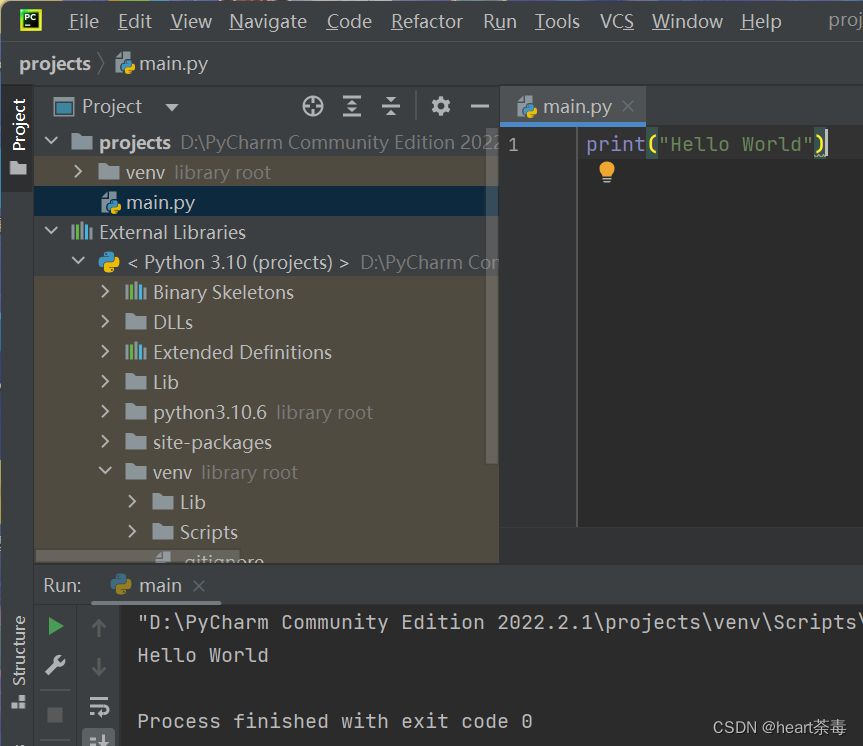
Task: Open the Project panel options gear
Action: click(x=438, y=106)
